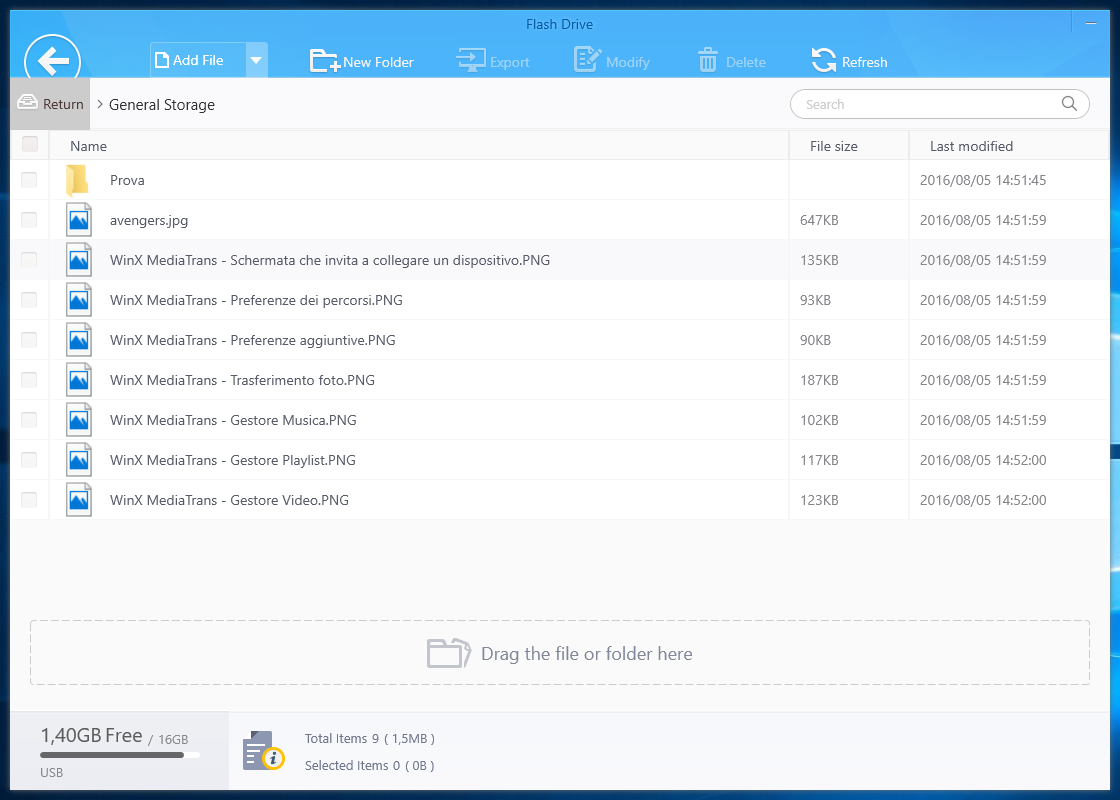Open the Add File dropdown arrow
The image size is (1120, 800).
click(257, 60)
